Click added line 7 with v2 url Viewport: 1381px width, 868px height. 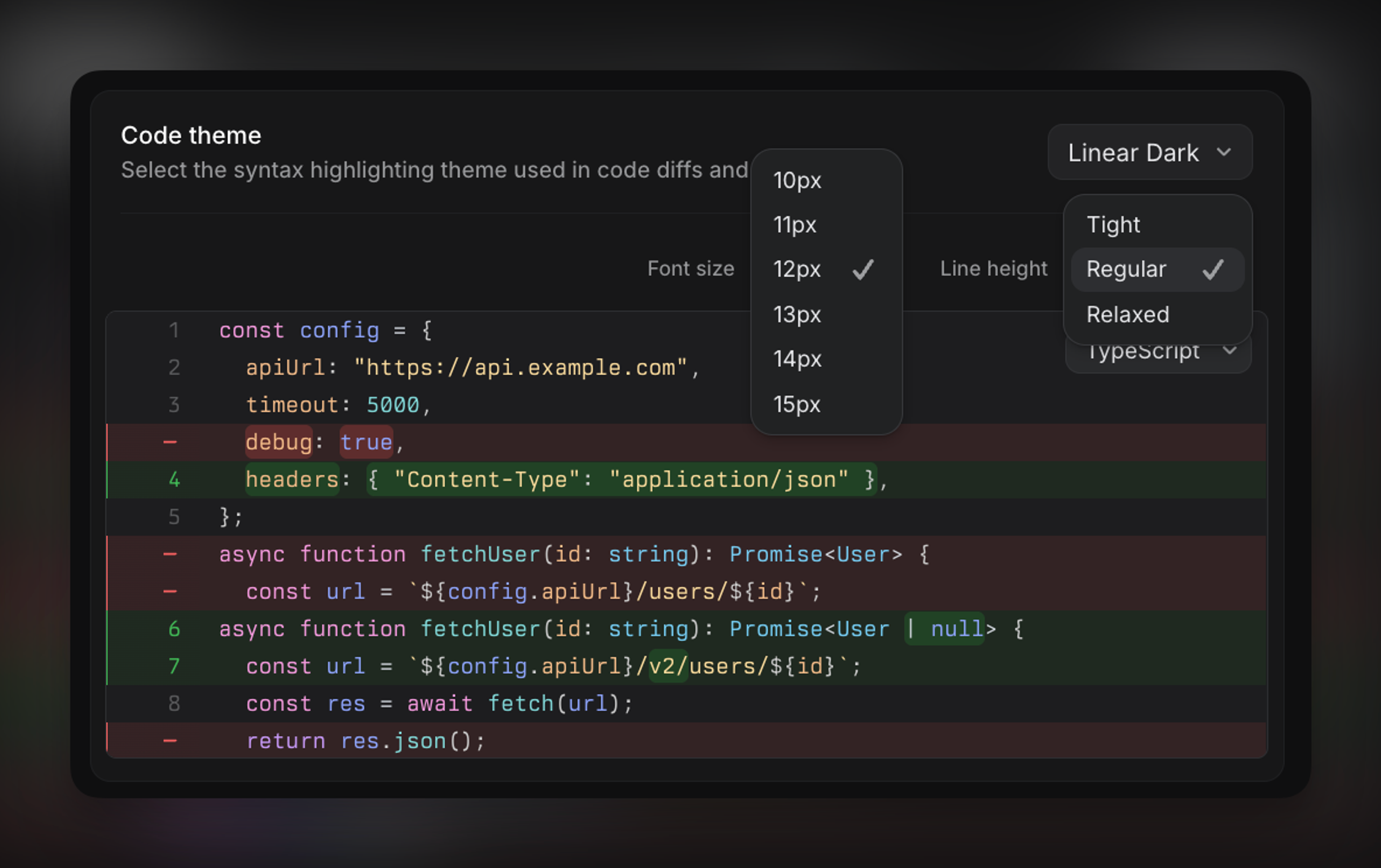pos(687,666)
